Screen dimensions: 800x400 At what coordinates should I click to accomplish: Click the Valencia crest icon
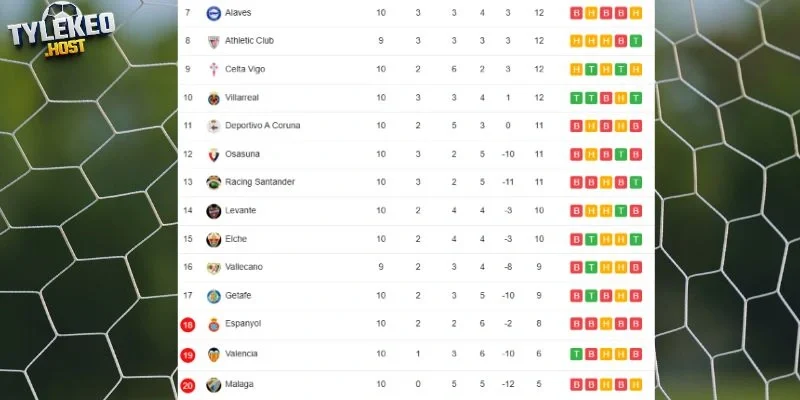[x=213, y=354]
